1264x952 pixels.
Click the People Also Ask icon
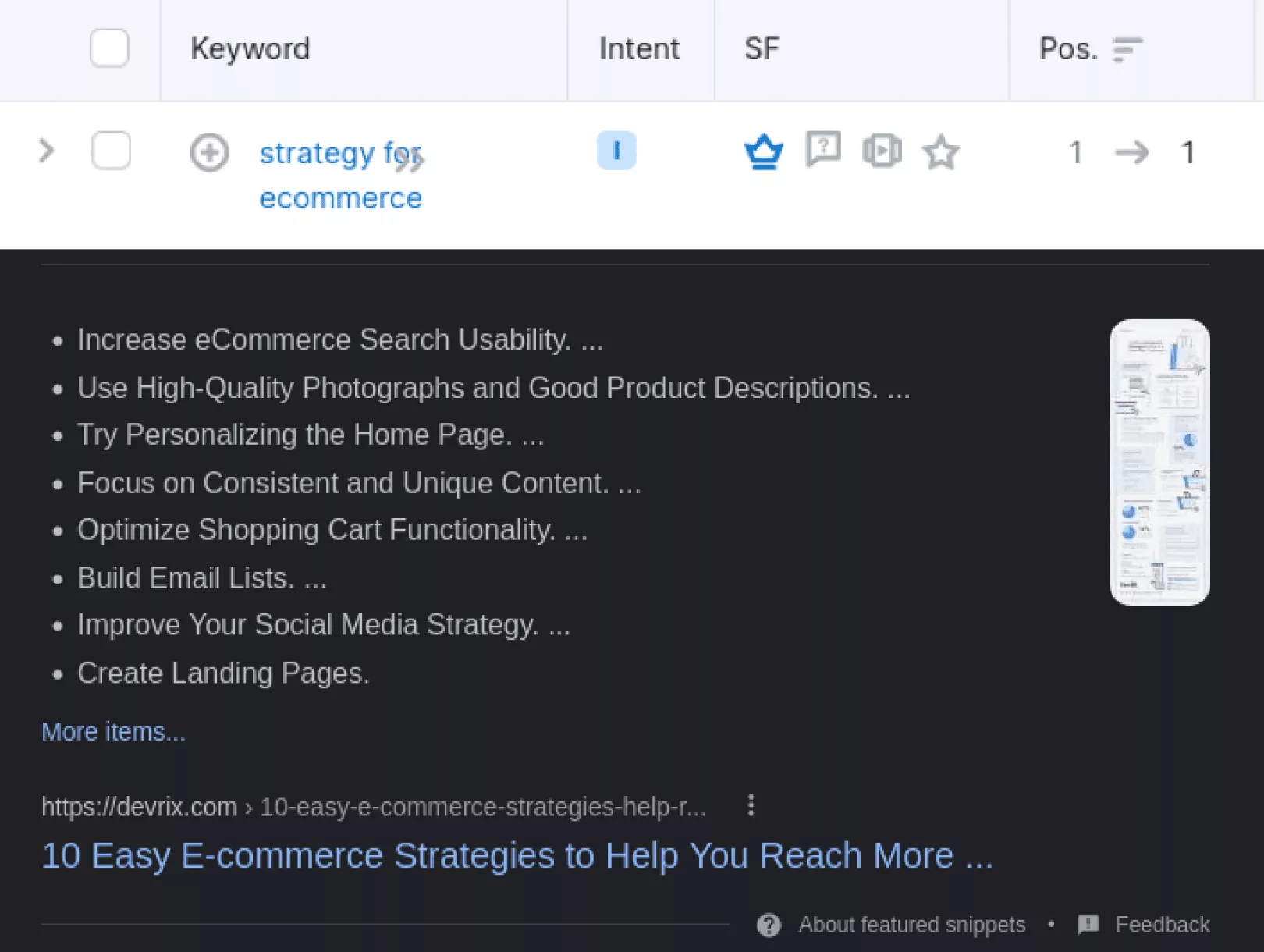point(823,148)
